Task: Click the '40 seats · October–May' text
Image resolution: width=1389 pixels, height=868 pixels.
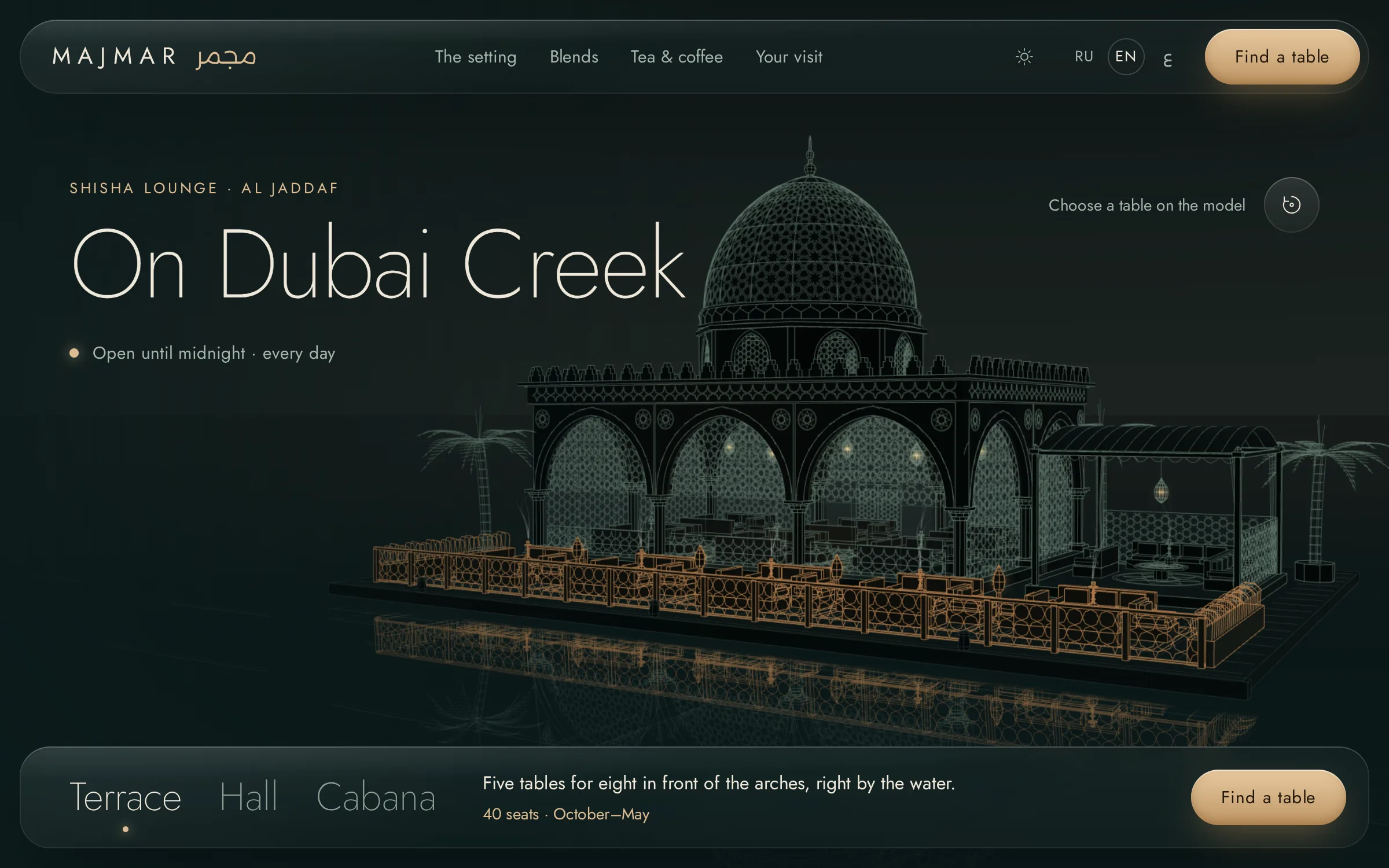Action: pos(566,814)
